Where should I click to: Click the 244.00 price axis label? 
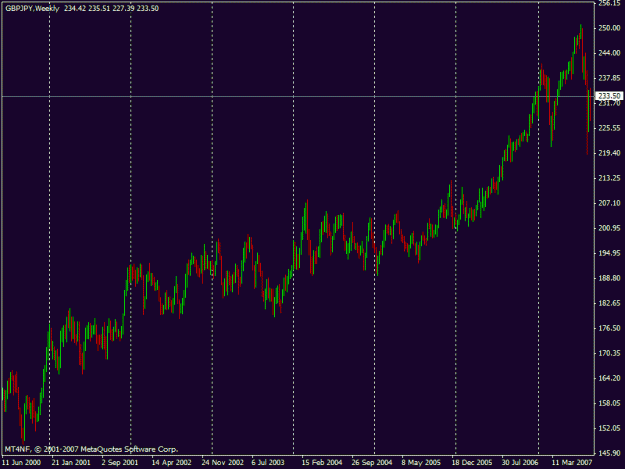(609, 53)
